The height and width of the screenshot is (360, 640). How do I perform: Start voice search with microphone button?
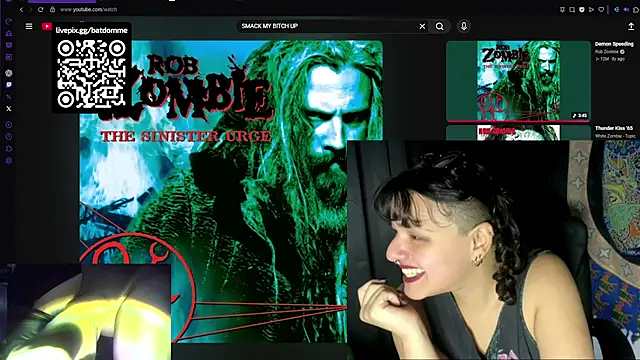tap(464, 26)
